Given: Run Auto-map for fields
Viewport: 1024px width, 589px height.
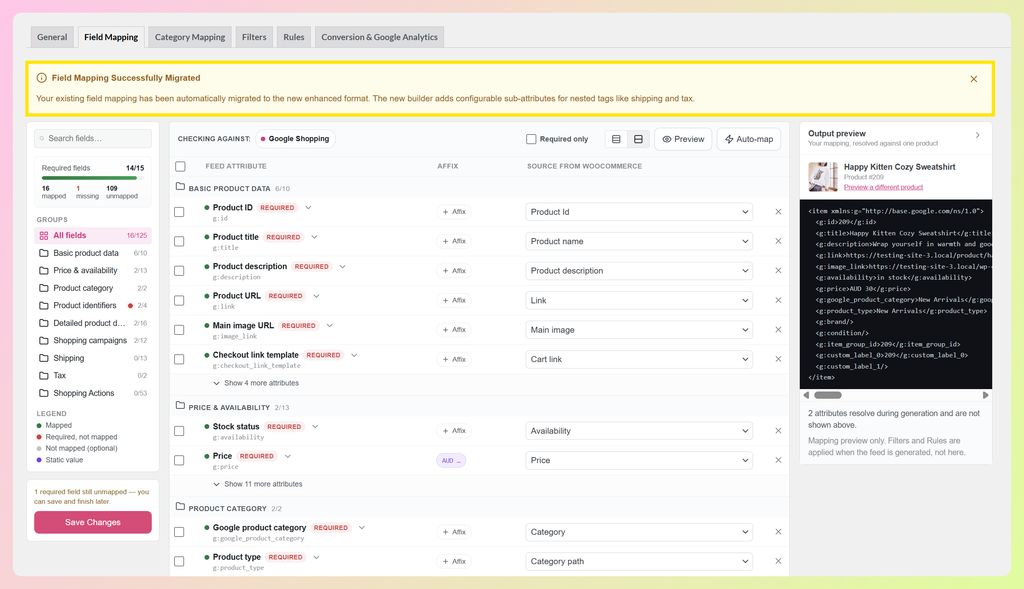Looking at the screenshot, I should tap(748, 139).
